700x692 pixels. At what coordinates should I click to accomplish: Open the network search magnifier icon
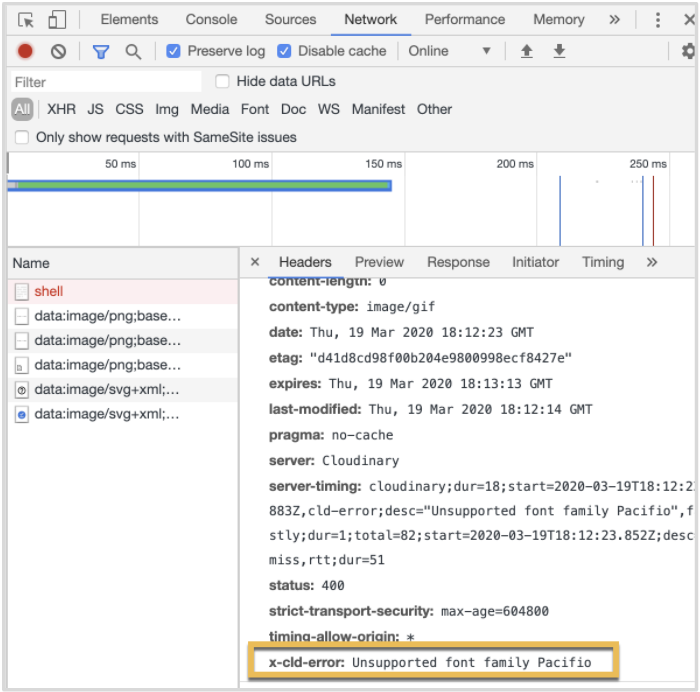pyautogui.click(x=133, y=52)
